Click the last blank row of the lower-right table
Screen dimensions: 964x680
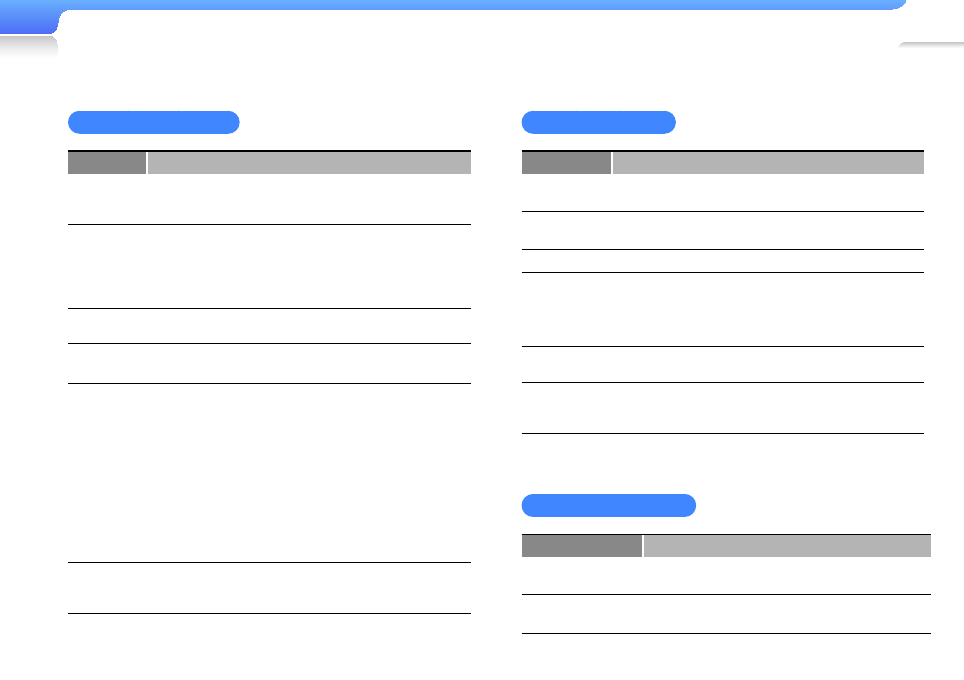(x=726, y=614)
